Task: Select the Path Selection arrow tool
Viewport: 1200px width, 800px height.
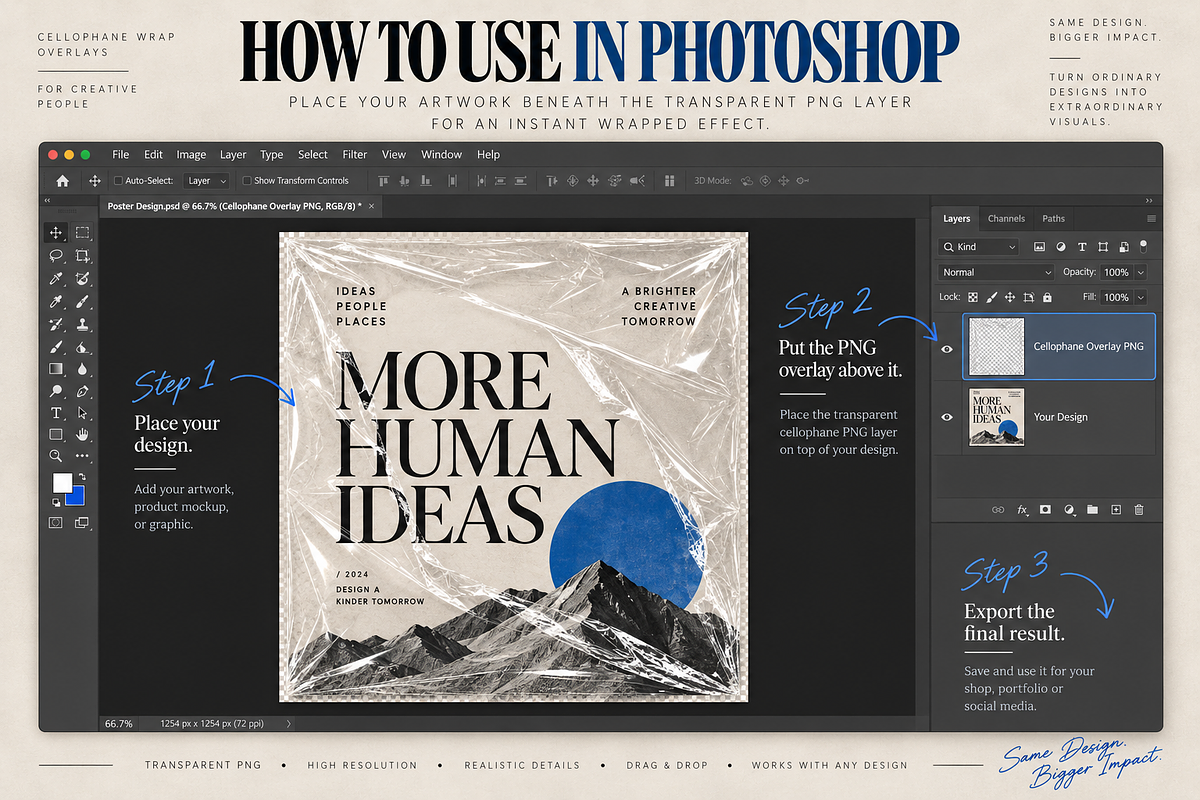Action: point(82,413)
